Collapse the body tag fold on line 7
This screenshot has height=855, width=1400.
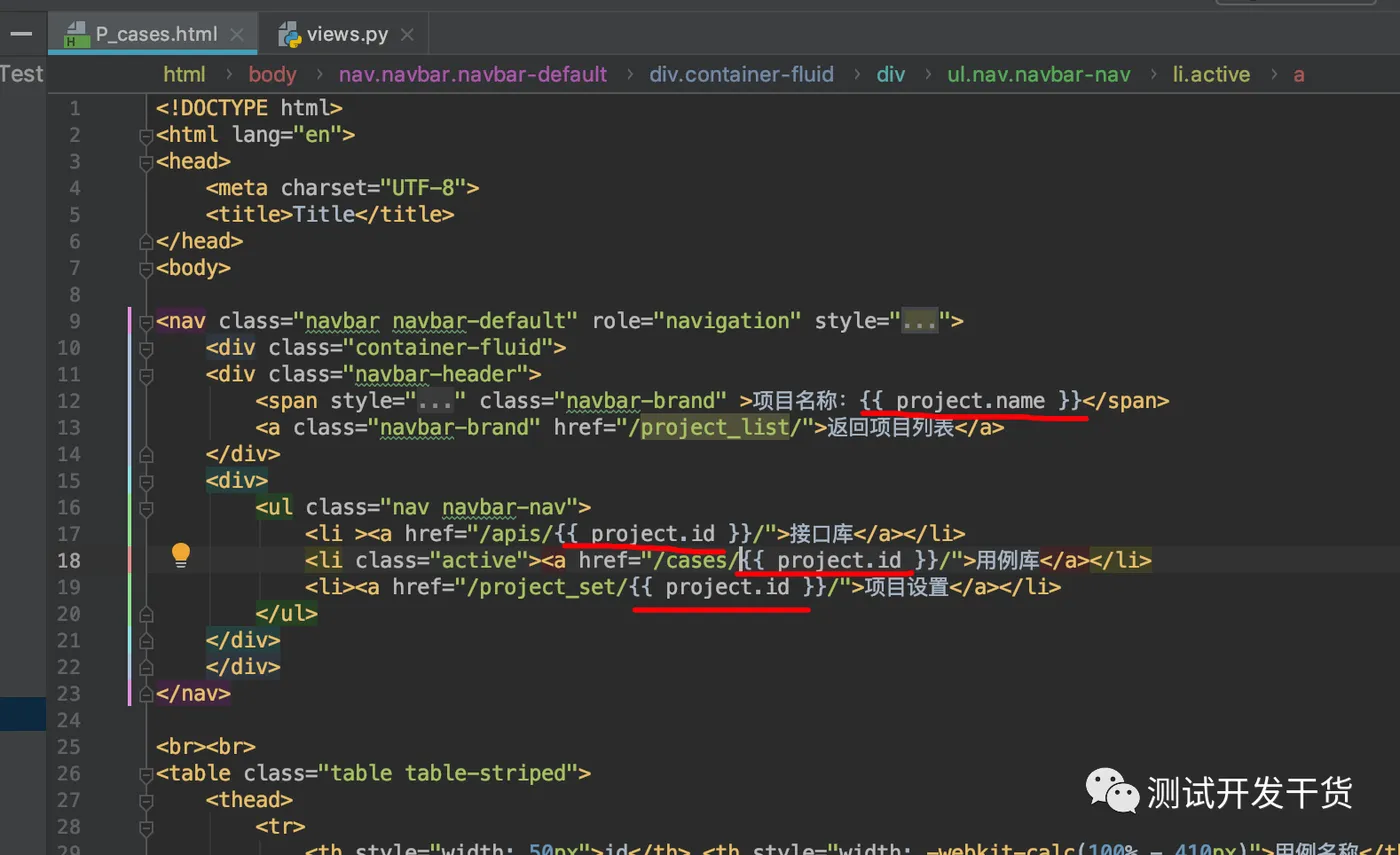pos(146,268)
